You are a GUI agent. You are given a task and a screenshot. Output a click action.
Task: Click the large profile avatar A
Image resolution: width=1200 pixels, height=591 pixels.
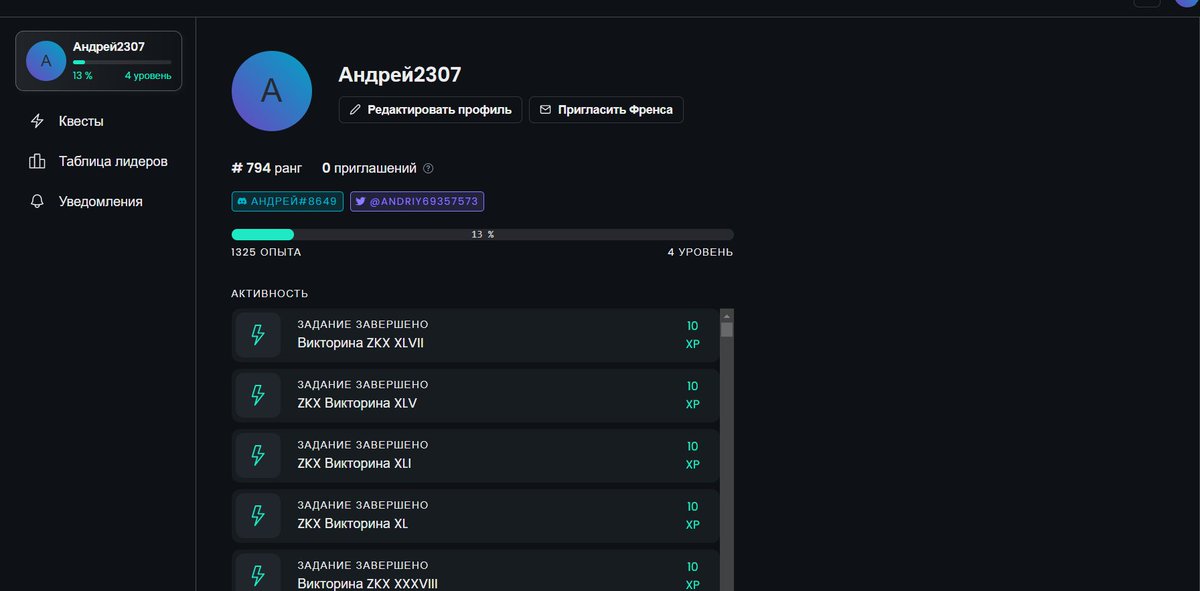point(271,91)
